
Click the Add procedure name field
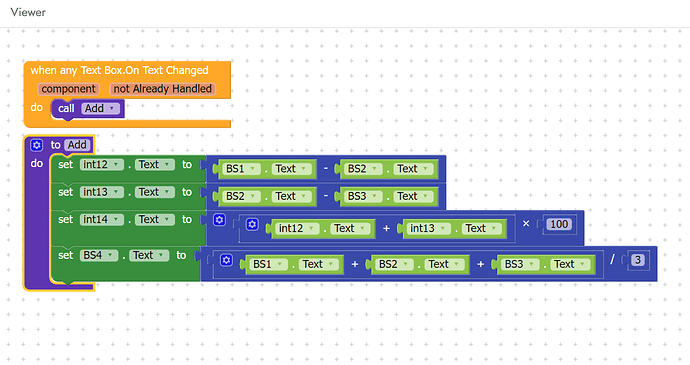[x=77, y=145]
